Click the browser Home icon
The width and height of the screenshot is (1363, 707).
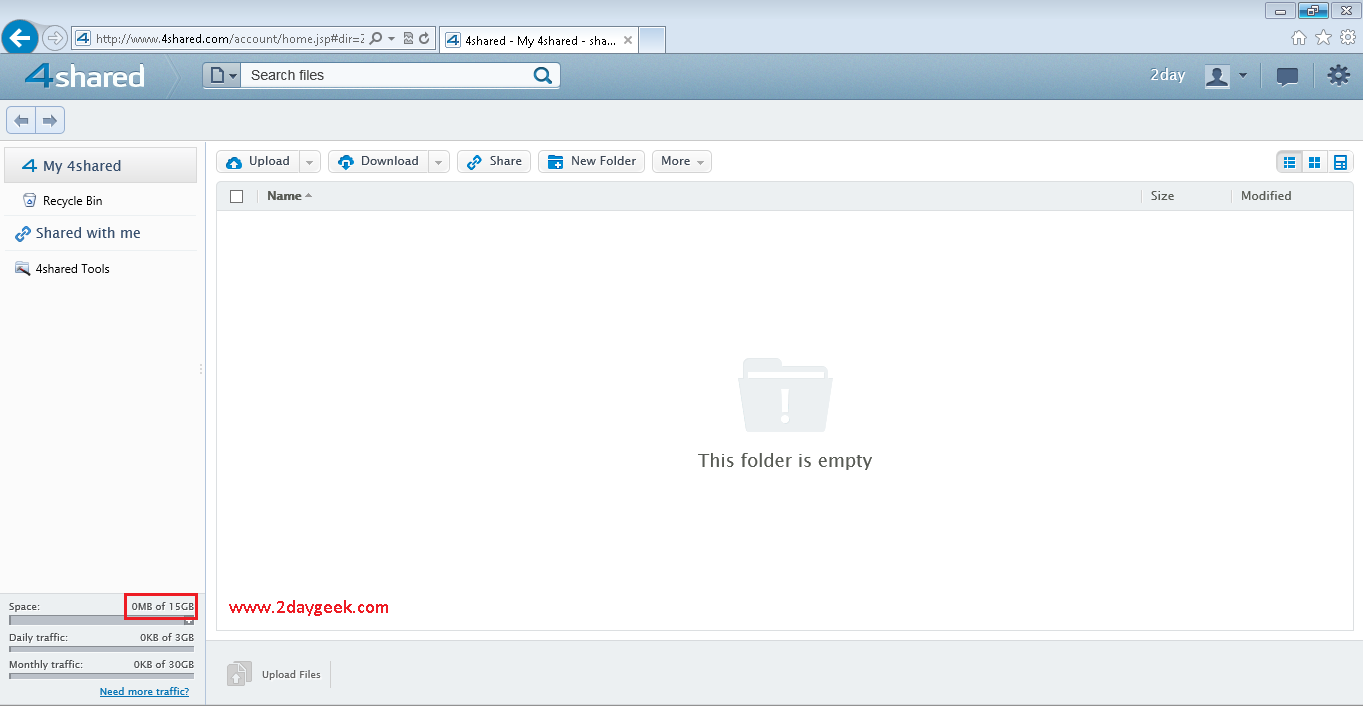click(1299, 38)
